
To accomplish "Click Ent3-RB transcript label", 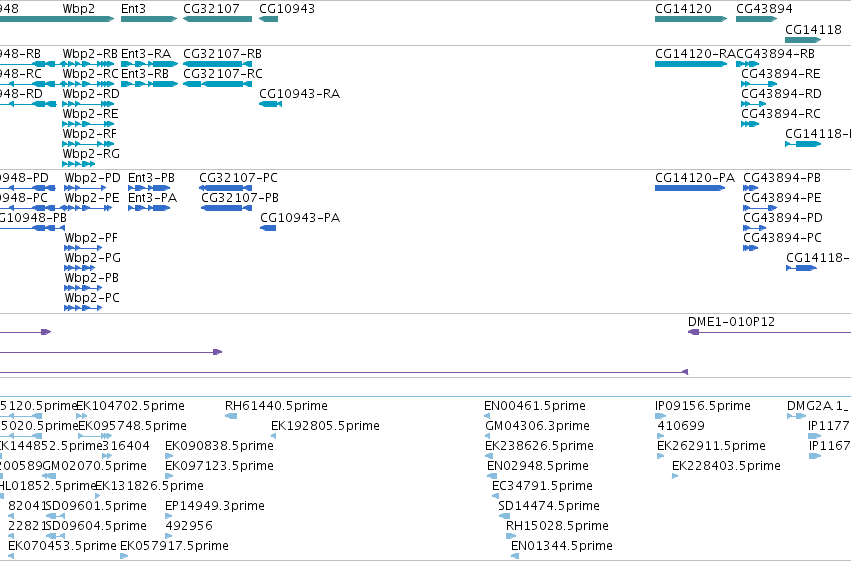I will coord(145,73).
